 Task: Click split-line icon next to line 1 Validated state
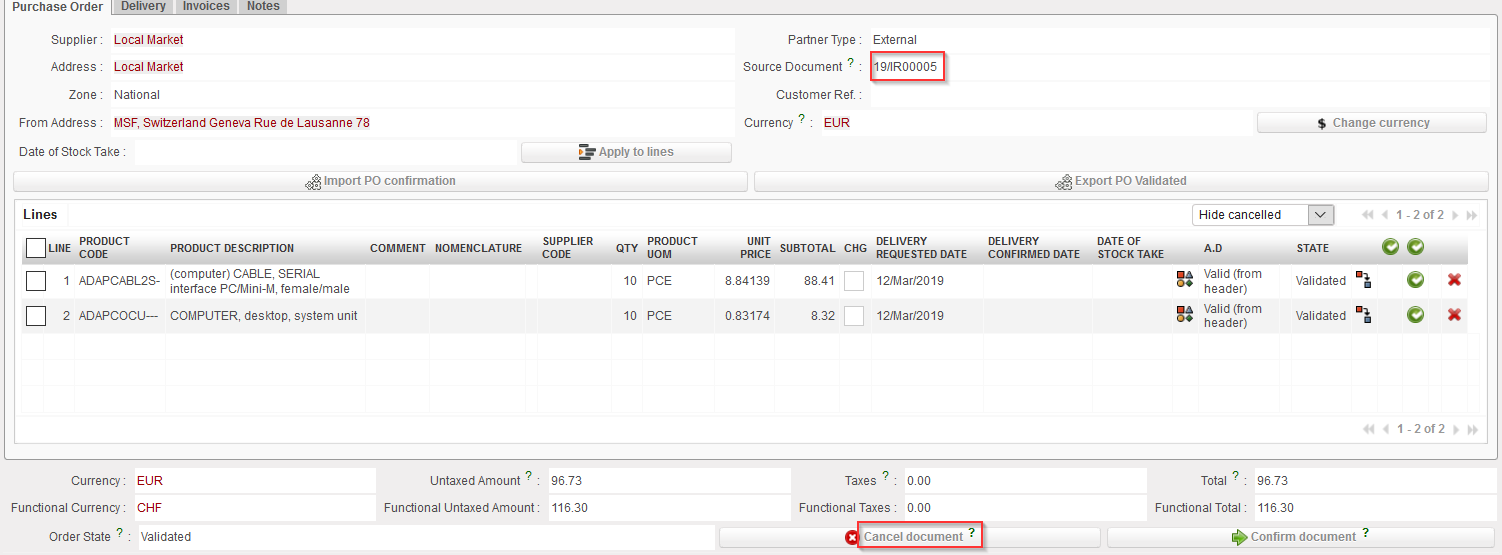click(x=1362, y=280)
